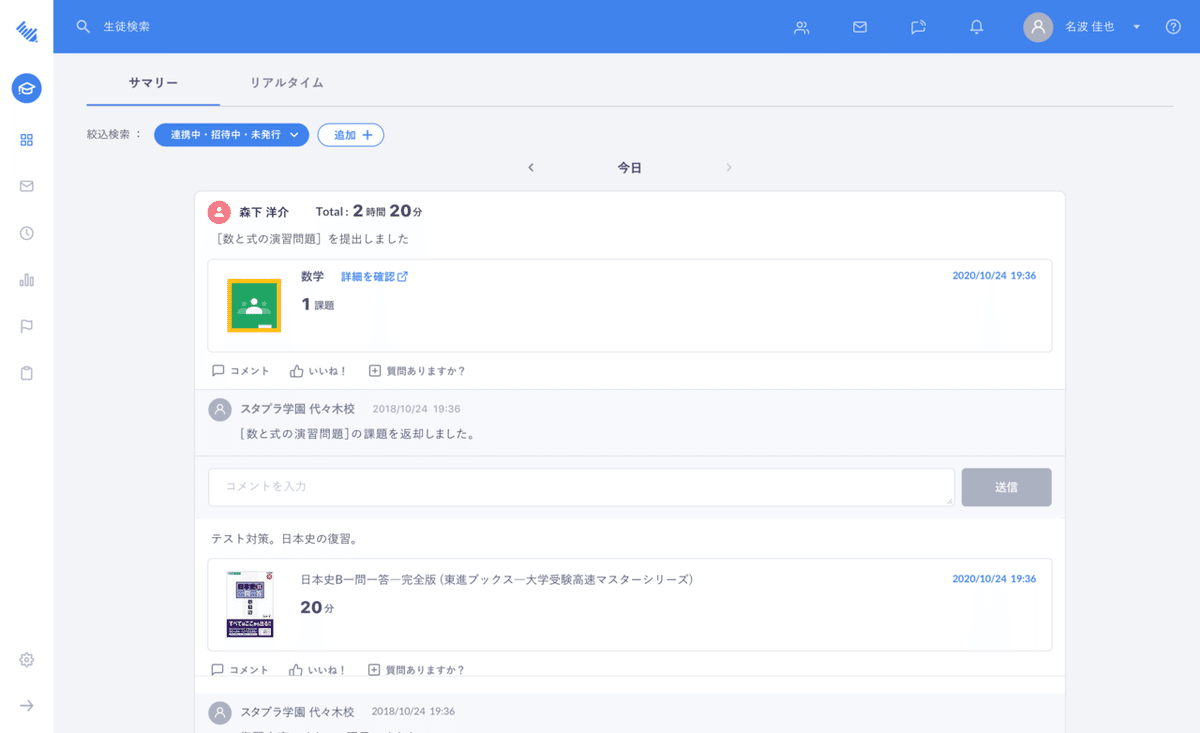
Task: Open messages via sidebar envelope icon
Action: pos(26,186)
